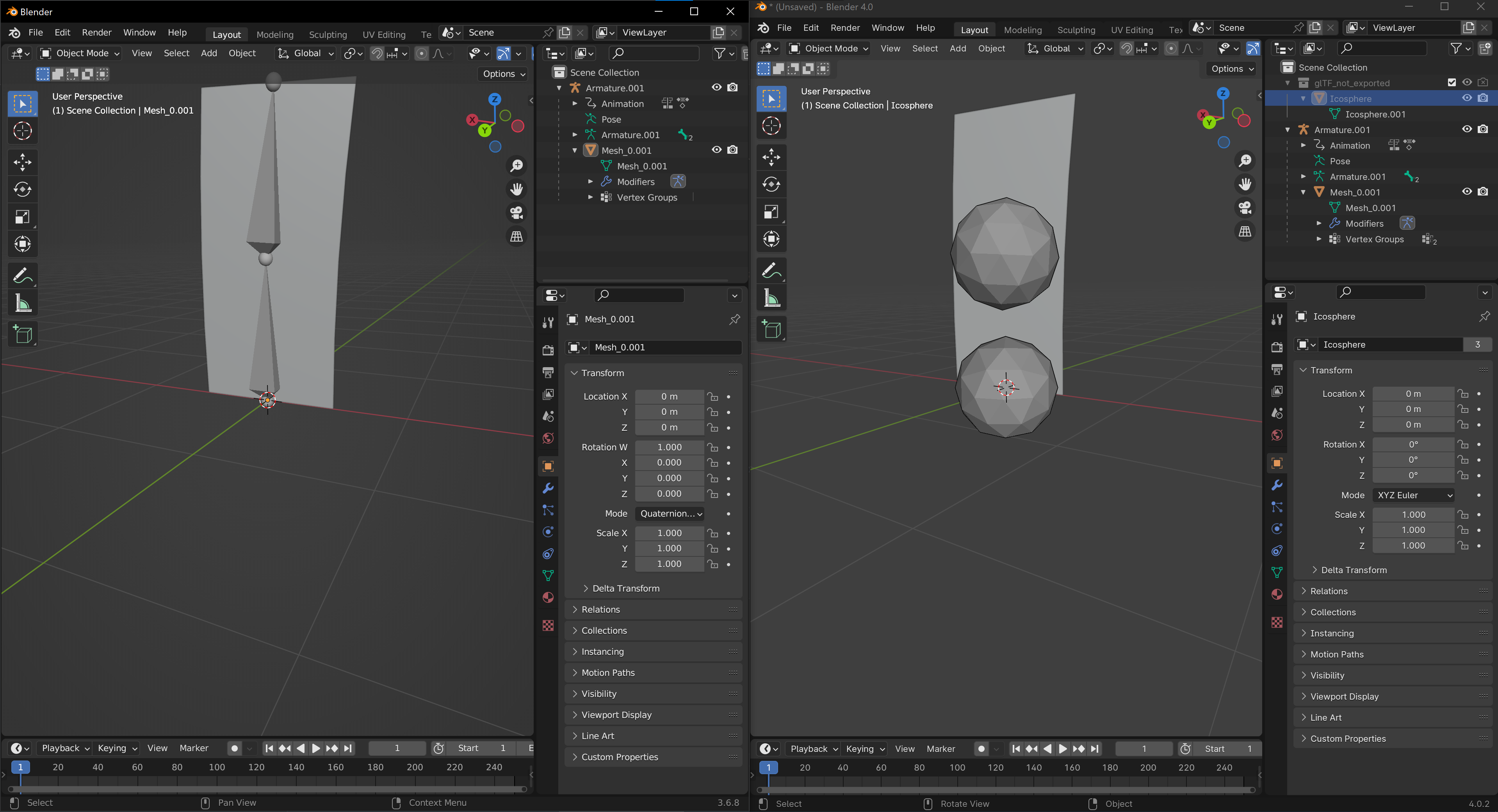1498x812 pixels.
Task: Open Edit menu in right Blender 4.0 window
Action: click(810, 28)
